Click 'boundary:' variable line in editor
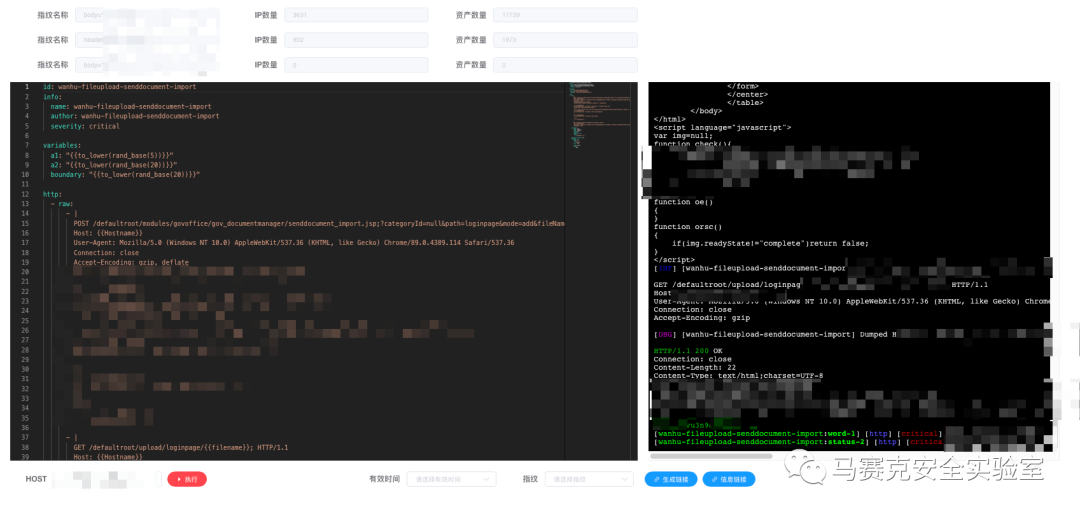This screenshot has height=516, width=1080. [x=125, y=175]
